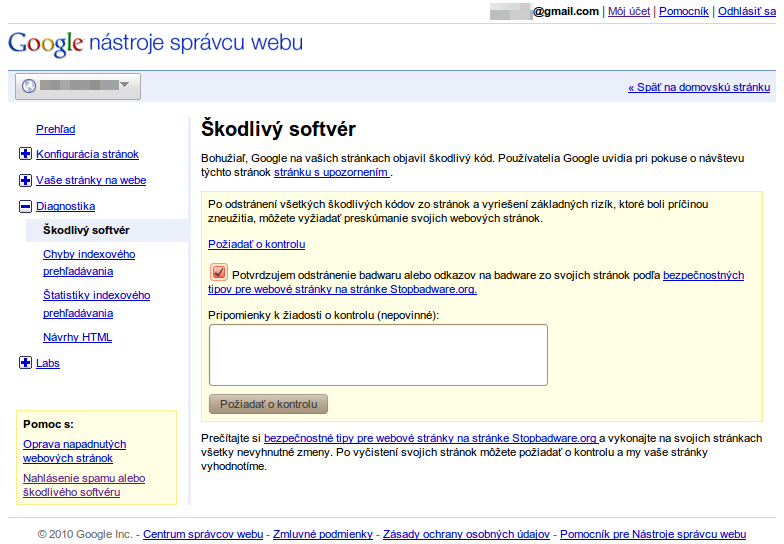Click inside the Pripomienky comments text area
Image resolution: width=784 pixels, height=544 pixels.
[x=378, y=355]
